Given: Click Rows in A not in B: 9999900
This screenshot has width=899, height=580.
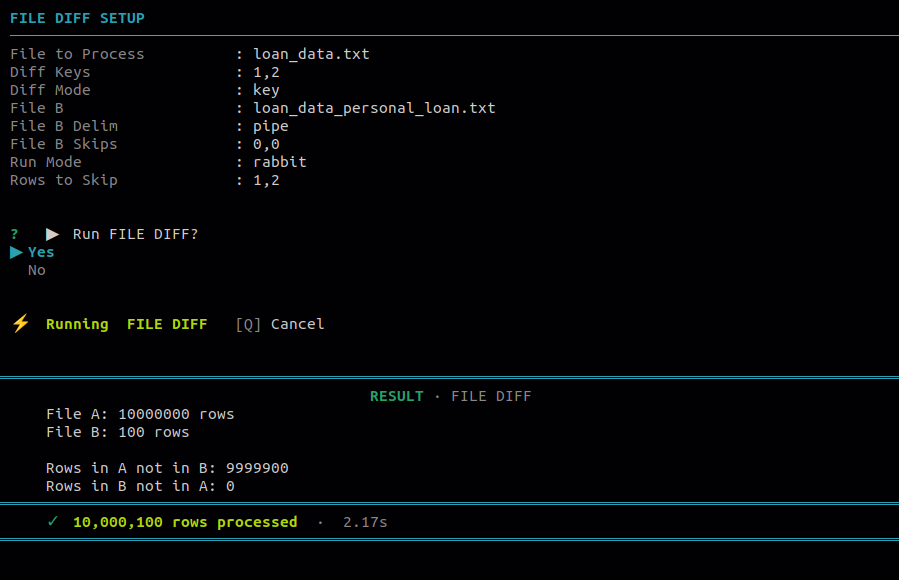Looking at the screenshot, I should pos(167,468).
